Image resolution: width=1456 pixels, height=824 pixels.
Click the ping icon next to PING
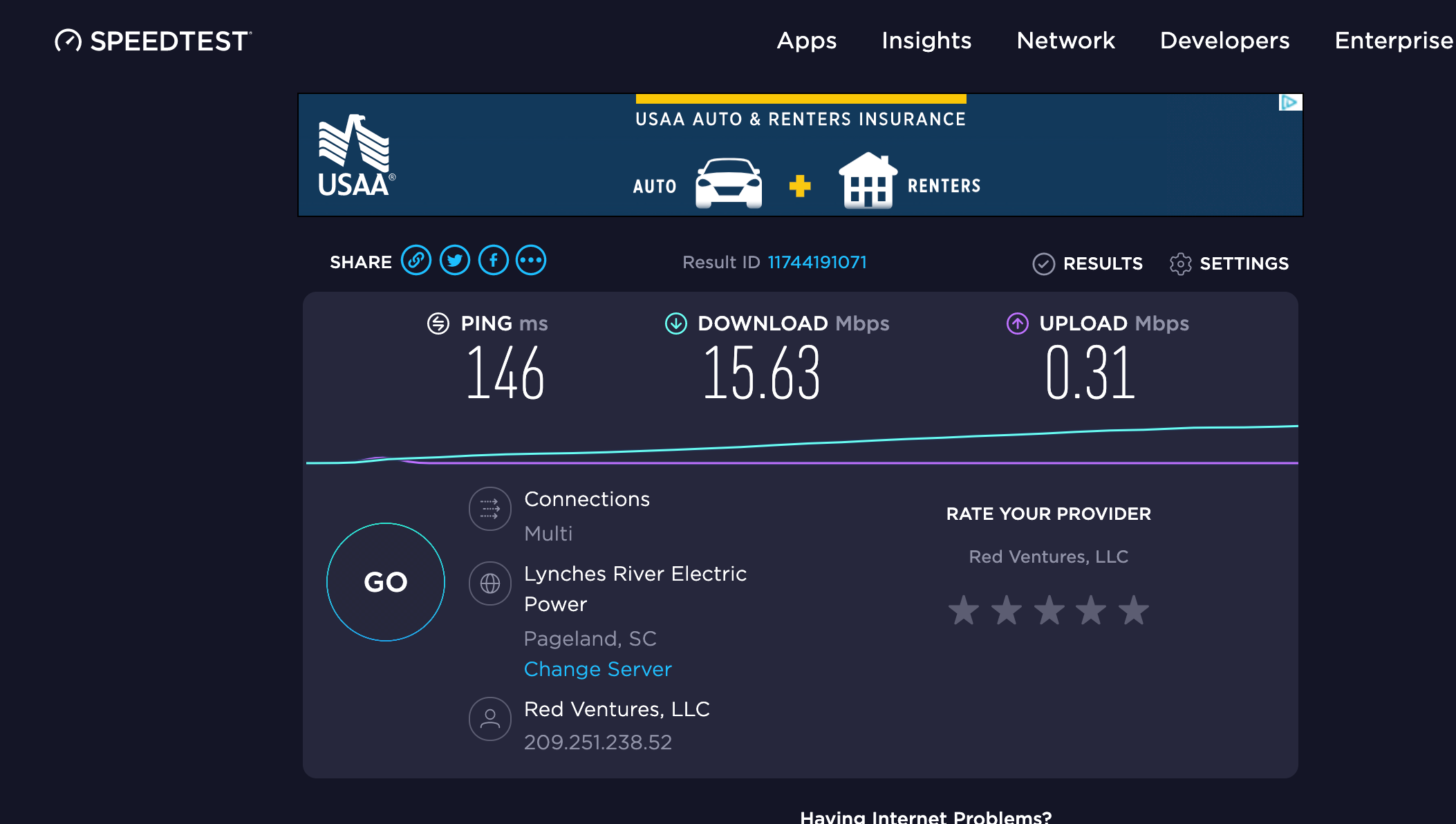click(439, 323)
